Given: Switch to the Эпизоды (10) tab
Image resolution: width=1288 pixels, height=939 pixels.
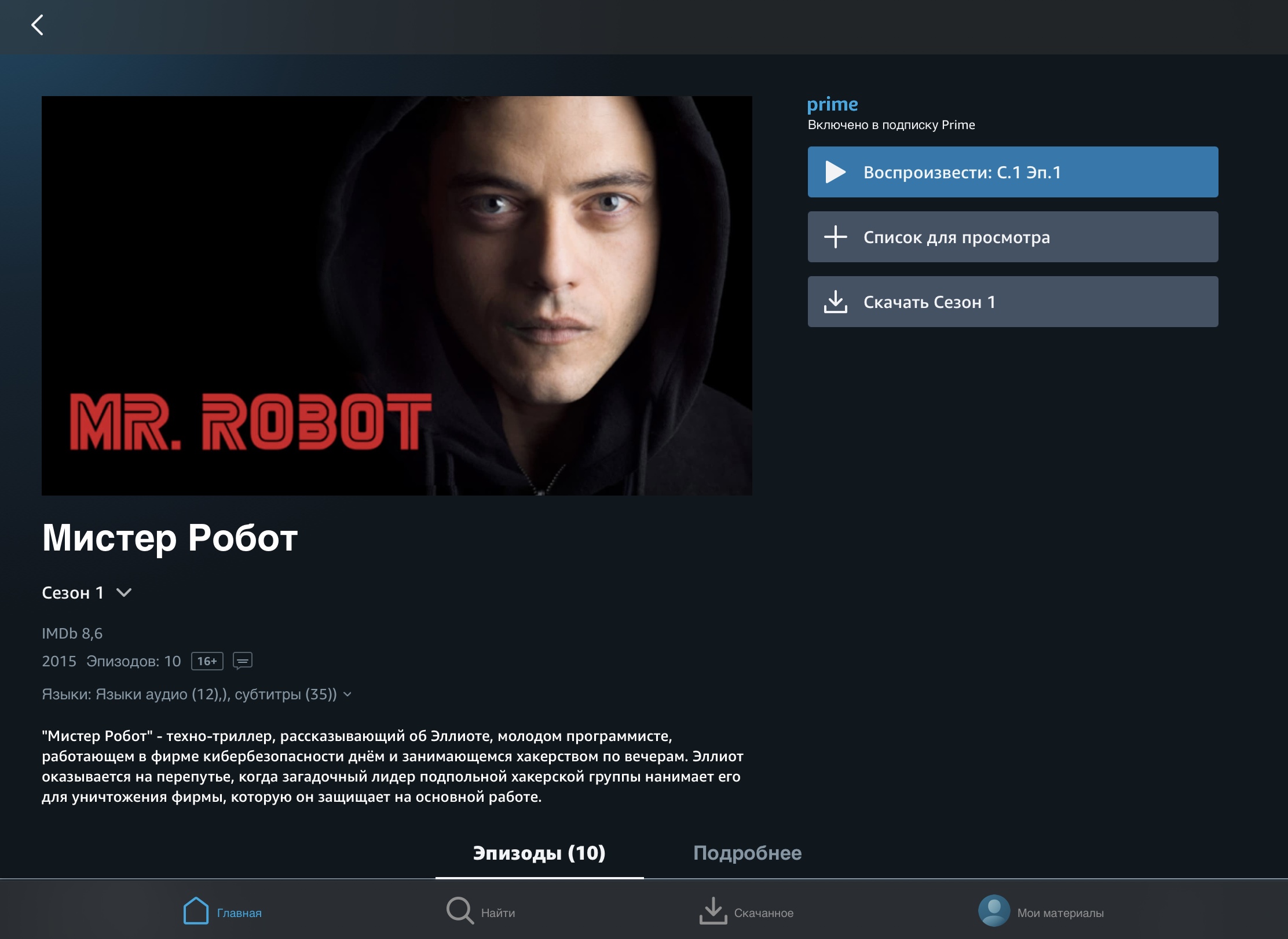Looking at the screenshot, I should (x=539, y=853).
